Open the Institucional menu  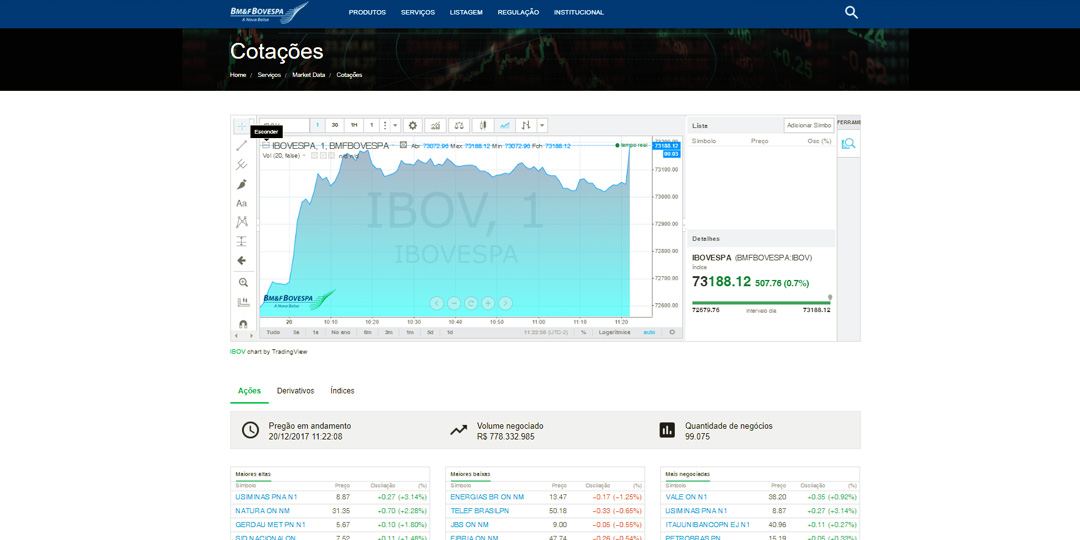(579, 12)
